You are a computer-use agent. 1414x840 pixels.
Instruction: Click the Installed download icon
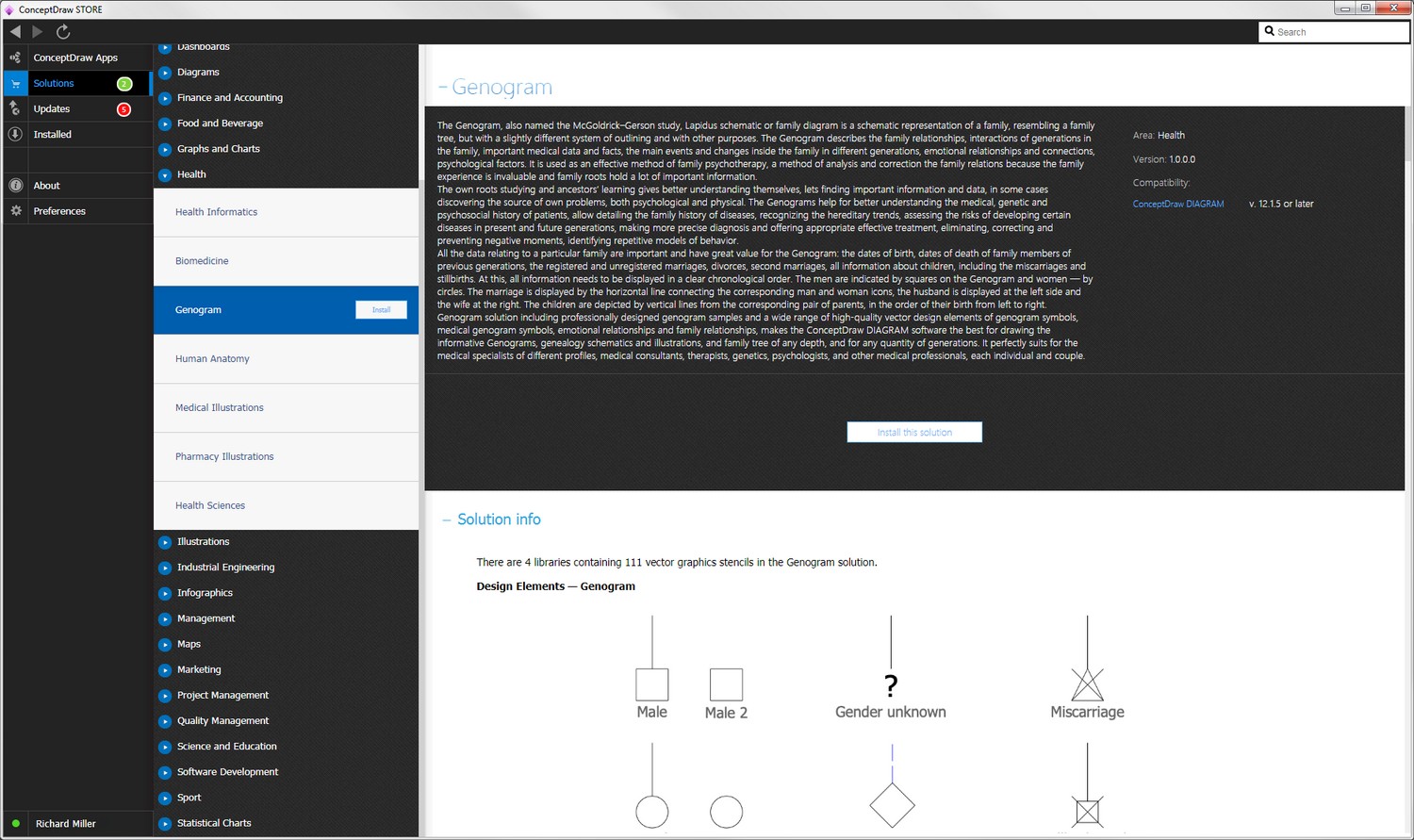click(15, 134)
